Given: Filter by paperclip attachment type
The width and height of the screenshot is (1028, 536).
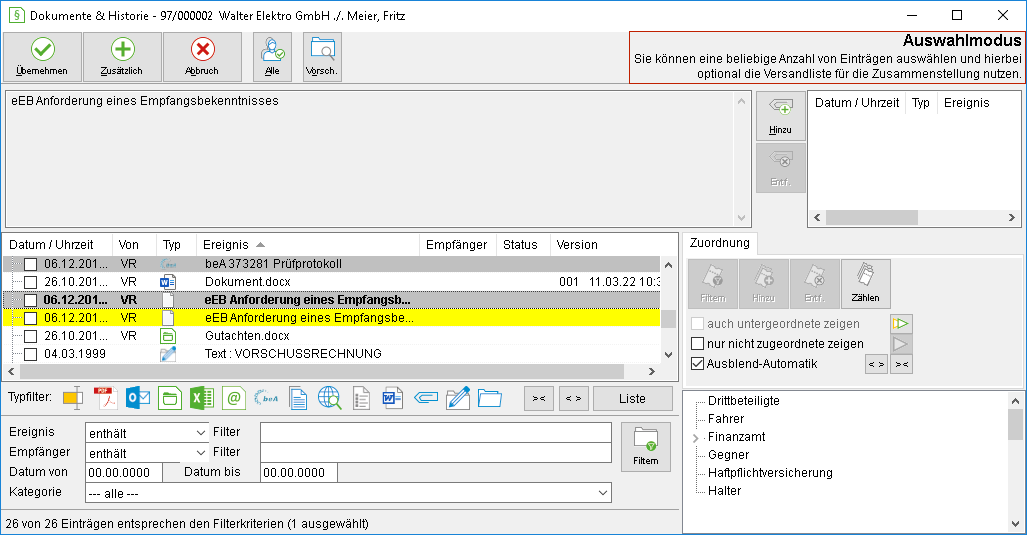Looking at the screenshot, I should pos(425,398).
